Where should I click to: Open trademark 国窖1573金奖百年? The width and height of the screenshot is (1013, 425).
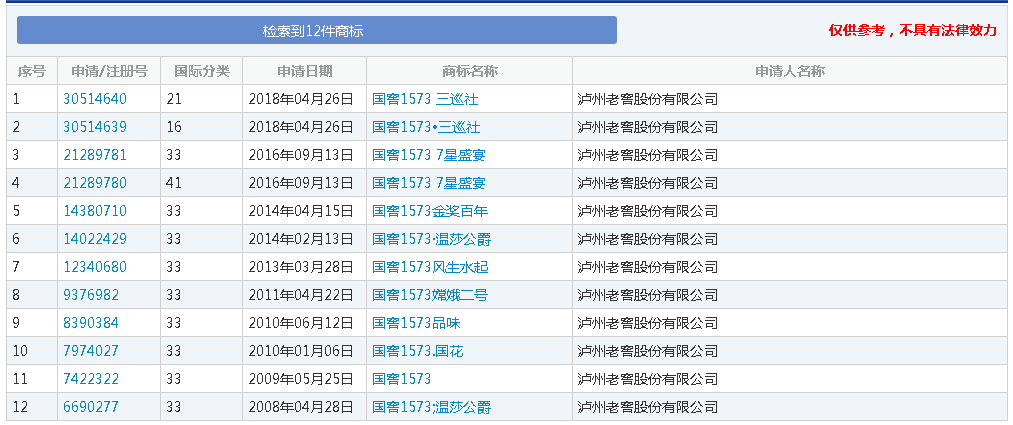[428, 211]
